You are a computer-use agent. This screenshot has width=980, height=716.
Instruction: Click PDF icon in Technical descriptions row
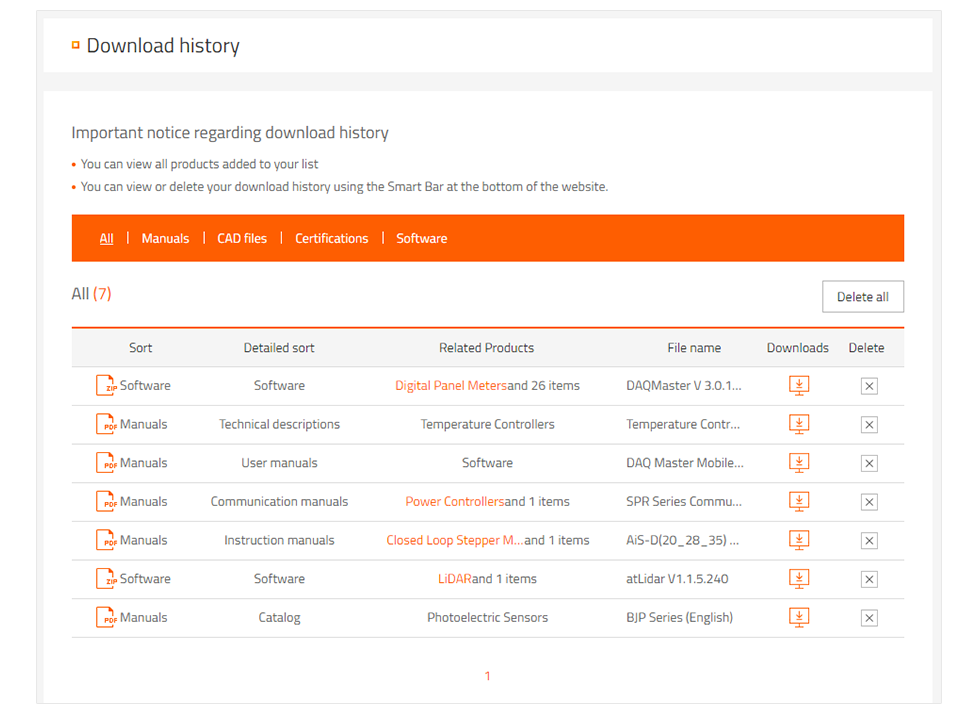pyautogui.click(x=106, y=424)
